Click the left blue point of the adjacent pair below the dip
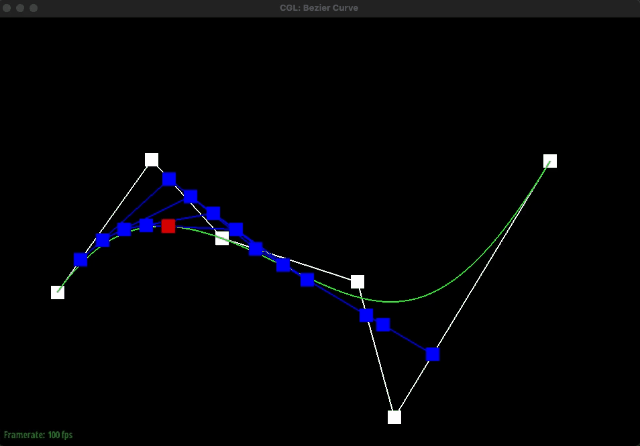640x446 pixels. (x=366, y=316)
